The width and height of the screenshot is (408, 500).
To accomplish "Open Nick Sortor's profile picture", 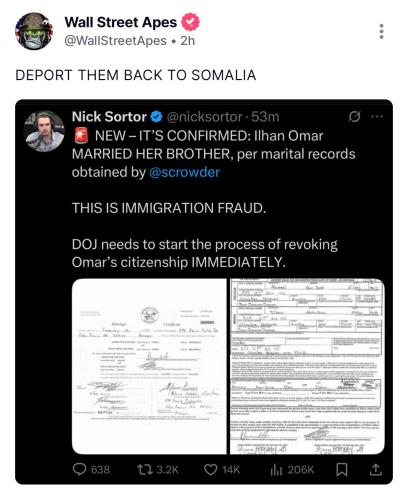I will pyautogui.click(x=44, y=131).
